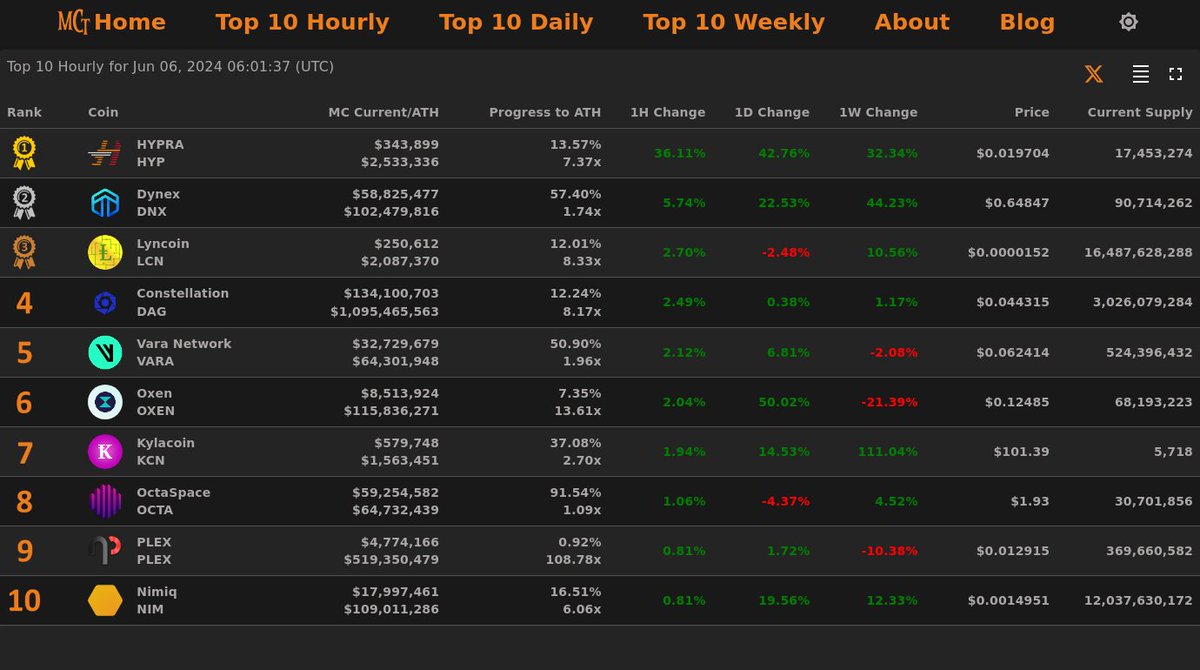Open the Oxen coin link
Screen dimensions: 1200x670
[x=154, y=393]
